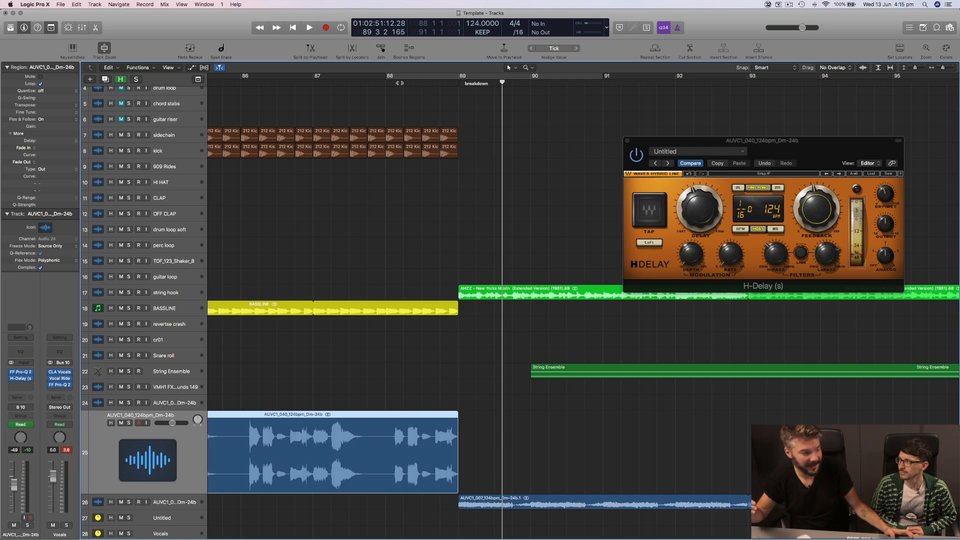Open the H-Delay View Editor dropdown

tap(870, 163)
